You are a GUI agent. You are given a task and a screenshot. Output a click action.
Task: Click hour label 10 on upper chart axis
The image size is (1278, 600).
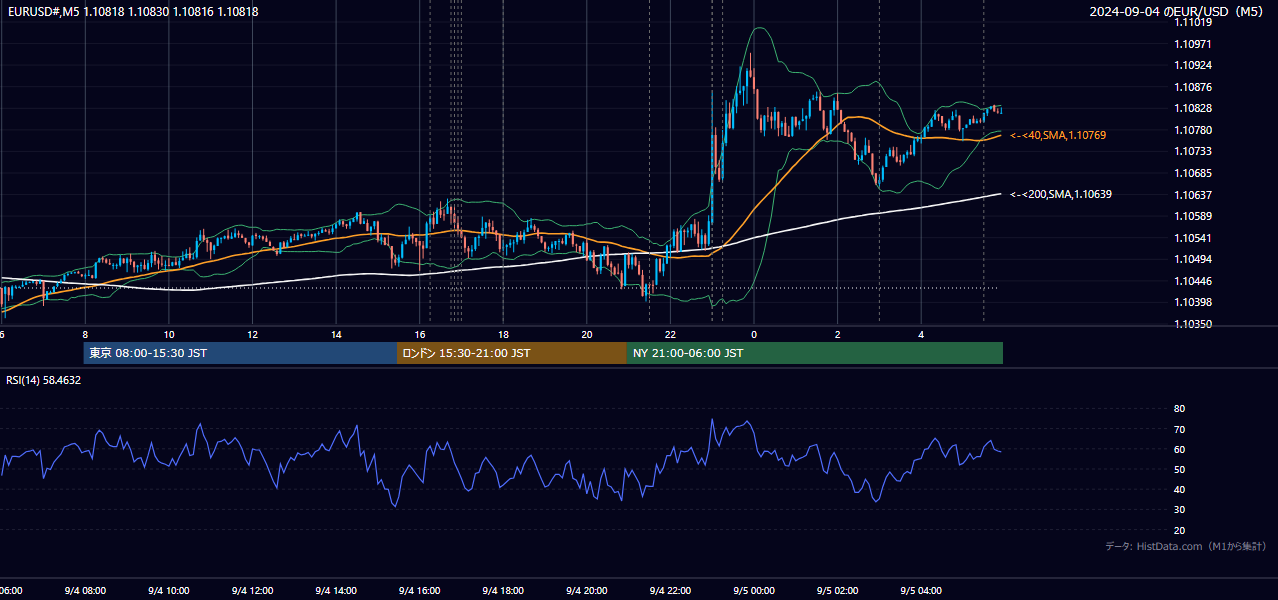(x=169, y=335)
